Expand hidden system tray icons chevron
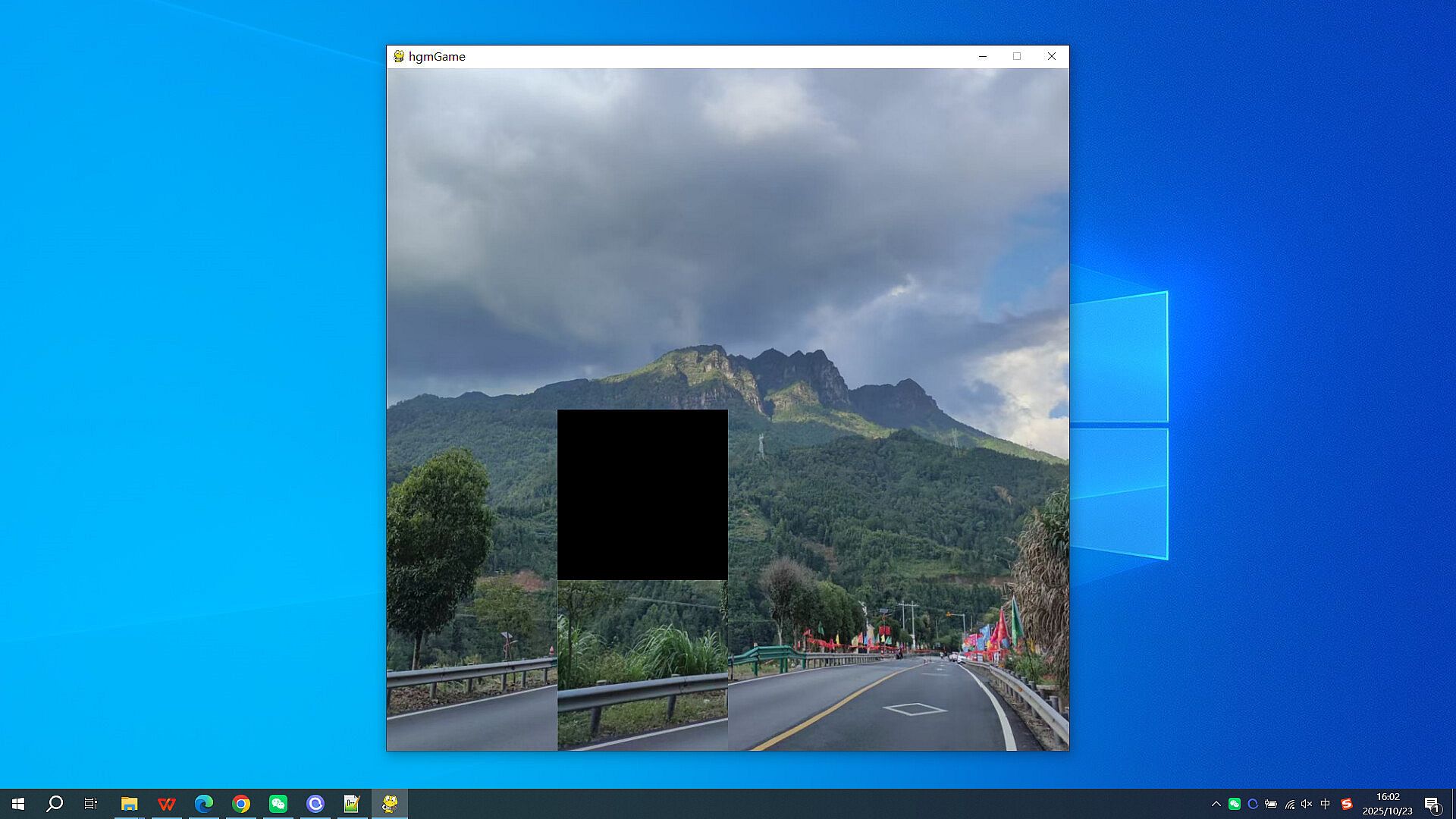1456x819 pixels. 1216,804
